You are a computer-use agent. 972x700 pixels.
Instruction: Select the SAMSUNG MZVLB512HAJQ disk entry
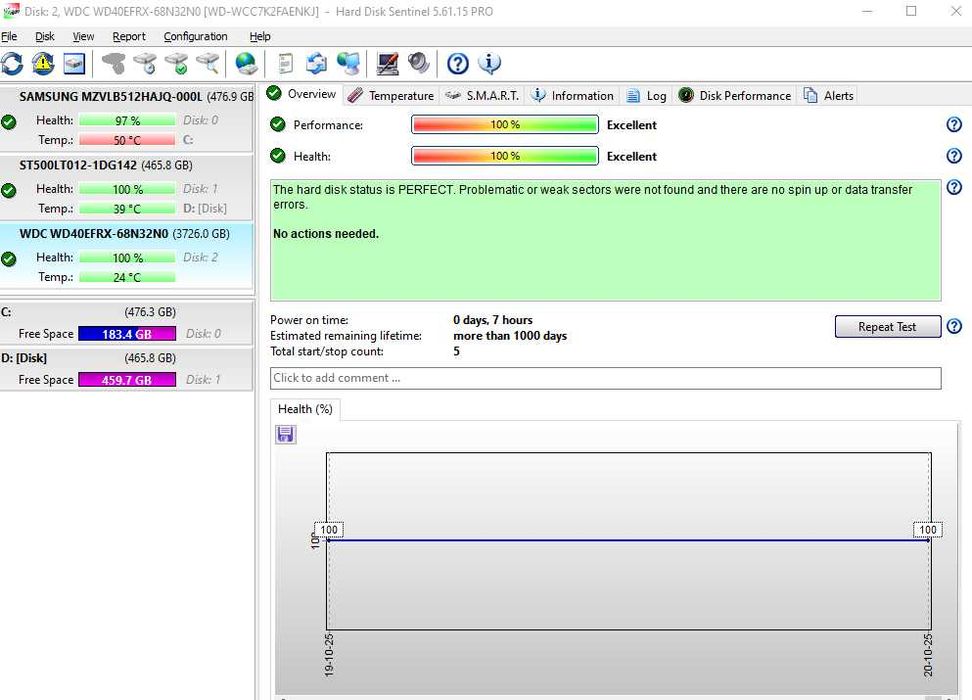tap(110, 97)
